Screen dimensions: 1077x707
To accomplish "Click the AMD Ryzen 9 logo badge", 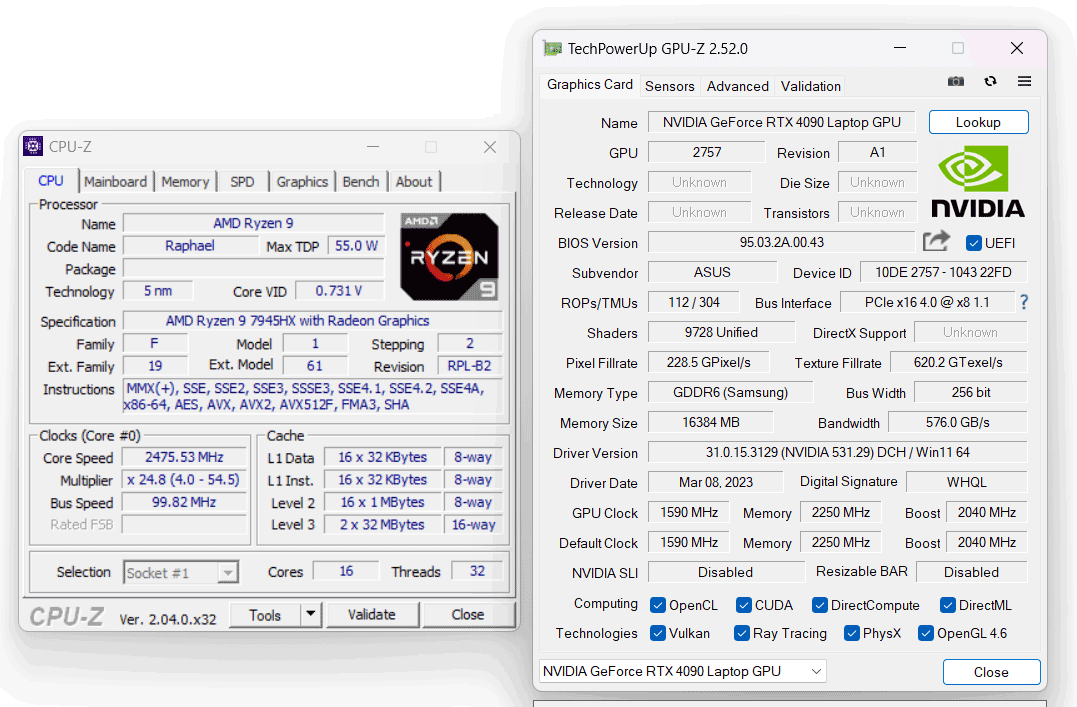I will click(x=449, y=257).
